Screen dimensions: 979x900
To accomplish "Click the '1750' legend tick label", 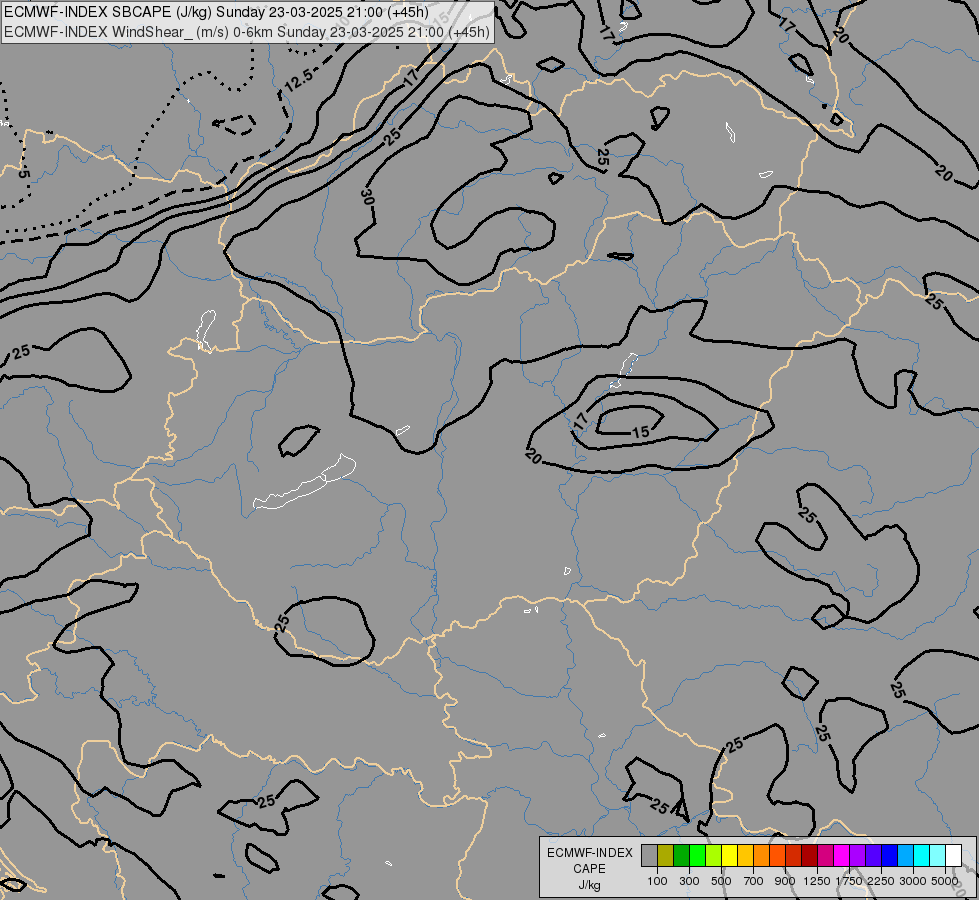I will [849, 881].
